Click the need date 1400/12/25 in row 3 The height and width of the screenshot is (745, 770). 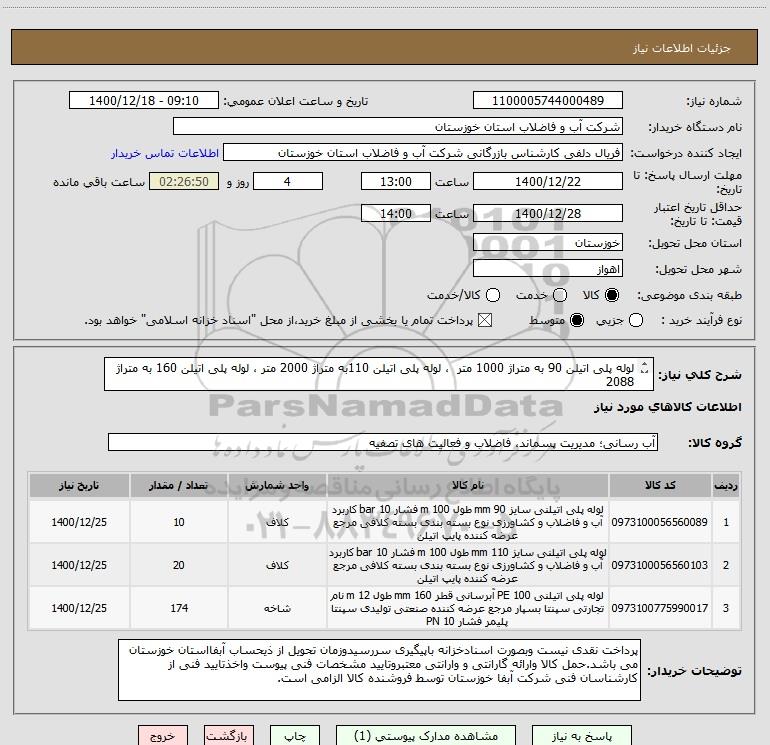click(79, 608)
